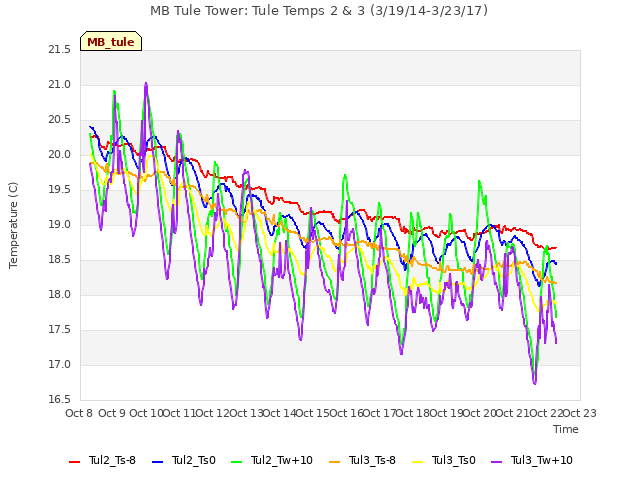Select the Tul2_Ts0 legend label
Viewport: 640px width, 480px height.
coord(193,460)
